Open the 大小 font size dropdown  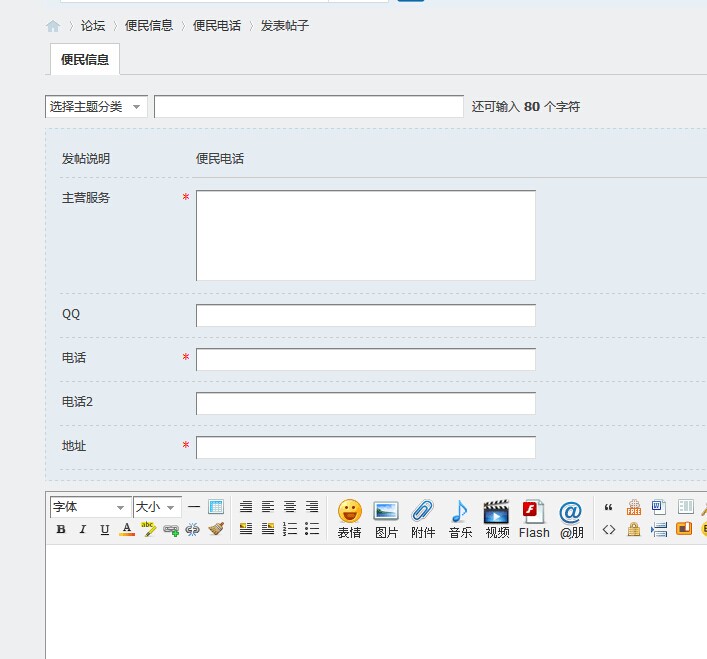(157, 507)
